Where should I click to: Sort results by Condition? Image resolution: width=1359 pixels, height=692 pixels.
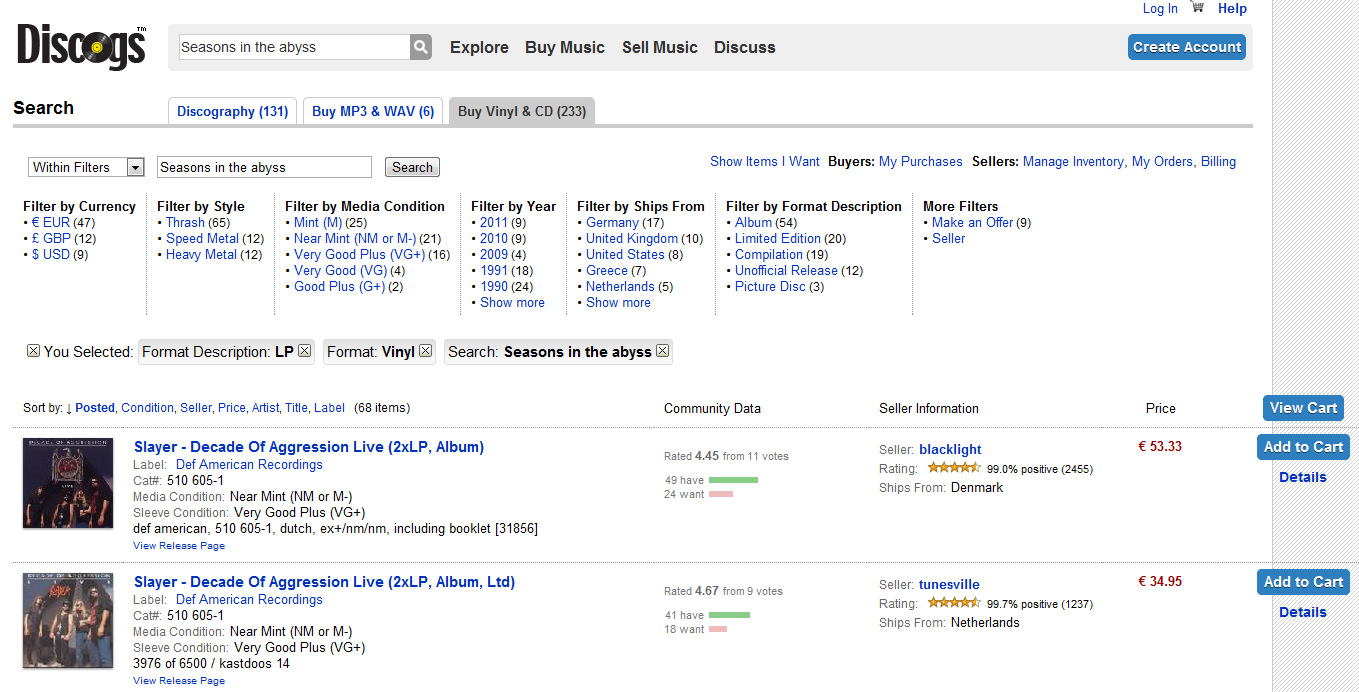coord(147,408)
